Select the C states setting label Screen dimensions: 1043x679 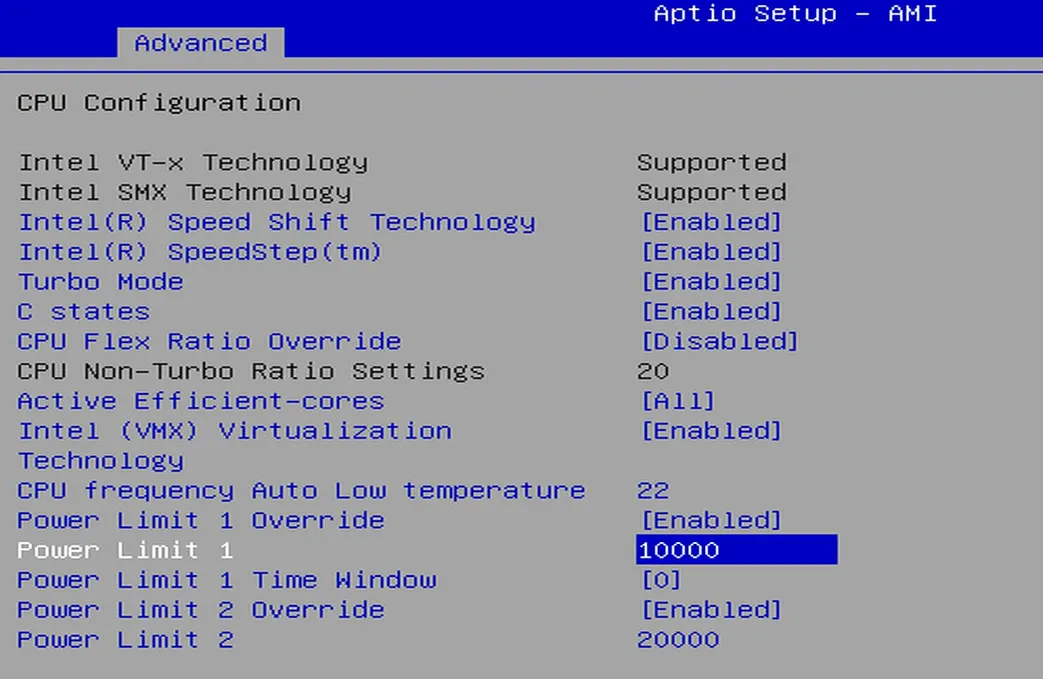[83, 312]
